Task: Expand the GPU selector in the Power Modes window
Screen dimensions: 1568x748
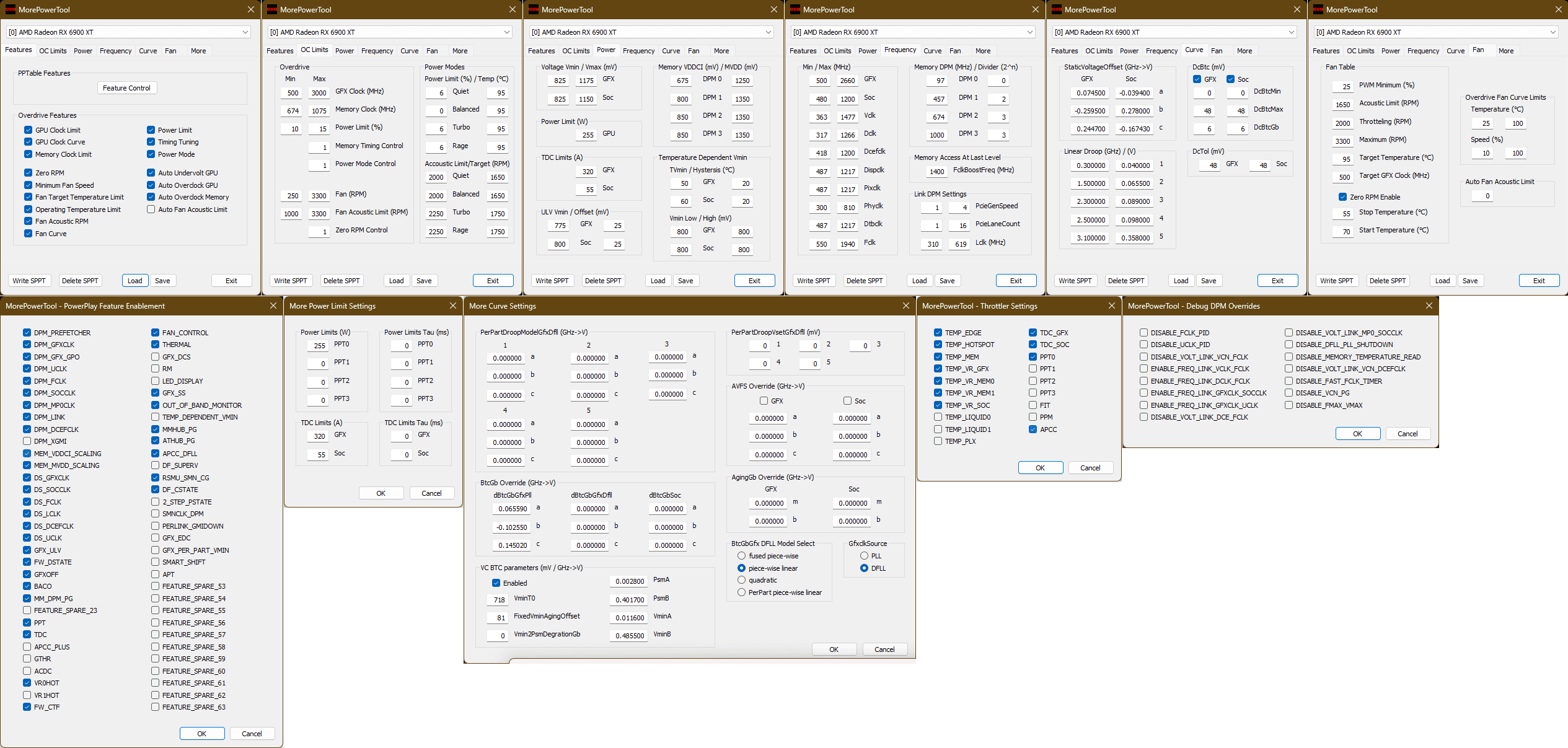Action: coord(390,32)
